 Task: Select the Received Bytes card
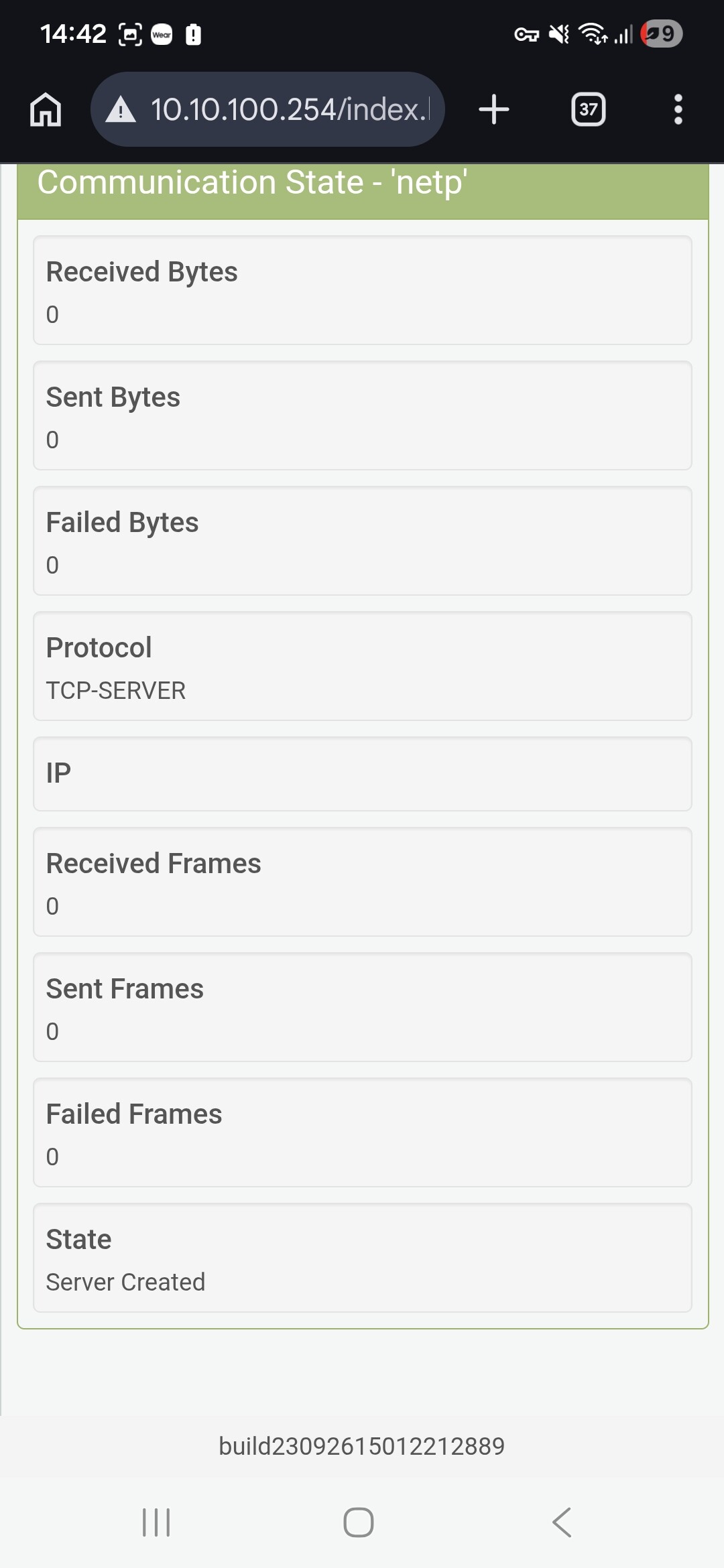pos(362,290)
